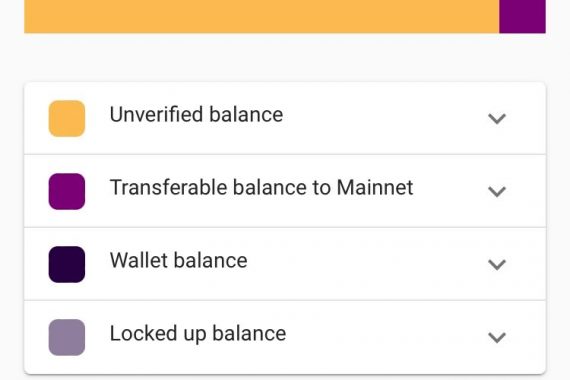
Task: Click the orange segment of balance bar
Action: (262, 16)
